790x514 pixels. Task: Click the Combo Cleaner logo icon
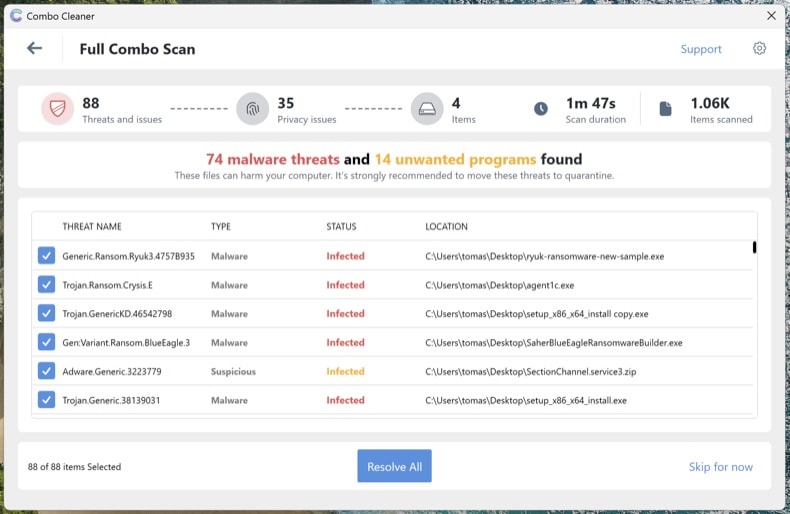pyautogui.click(x=16, y=16)
